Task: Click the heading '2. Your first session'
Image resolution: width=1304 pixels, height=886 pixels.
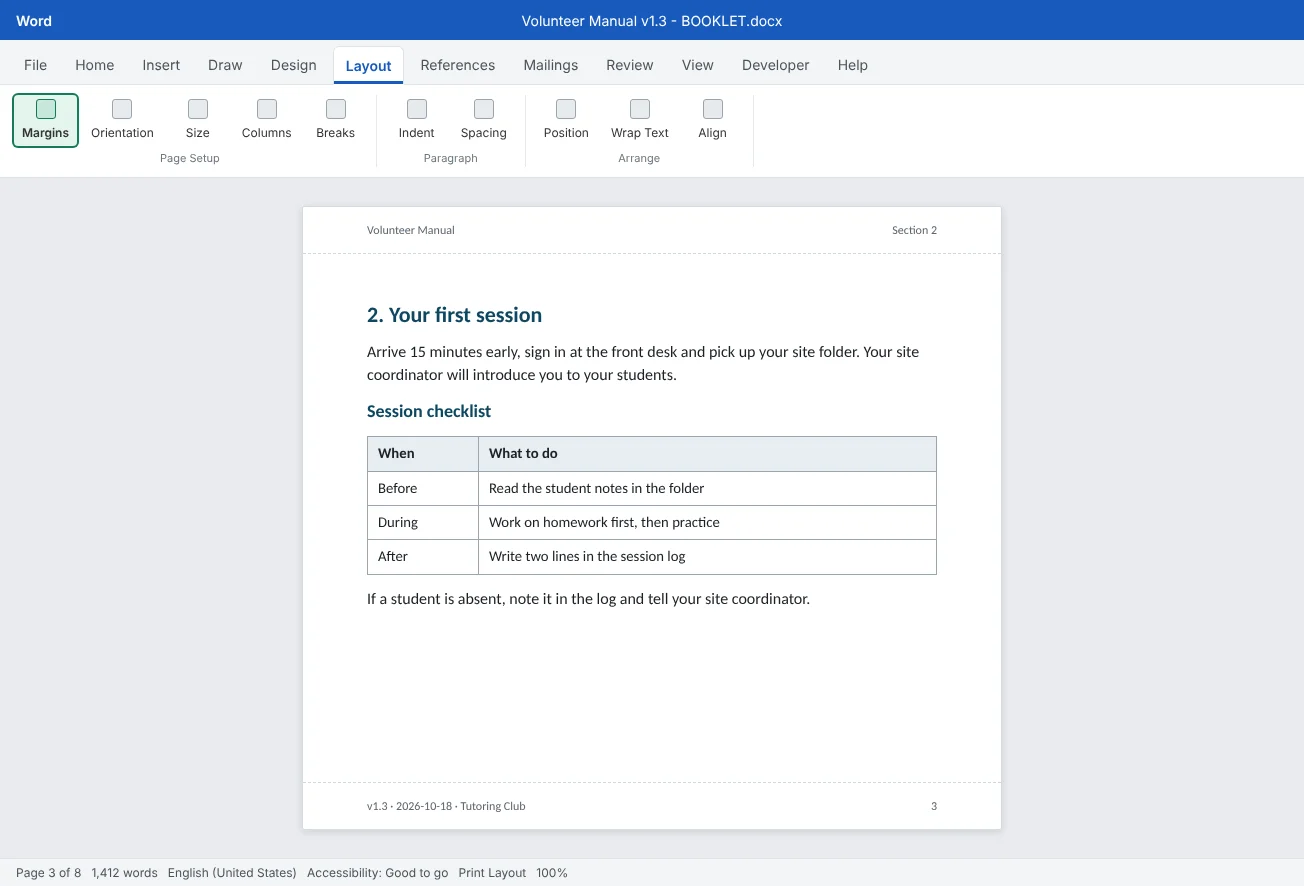Action: [454, 315]
